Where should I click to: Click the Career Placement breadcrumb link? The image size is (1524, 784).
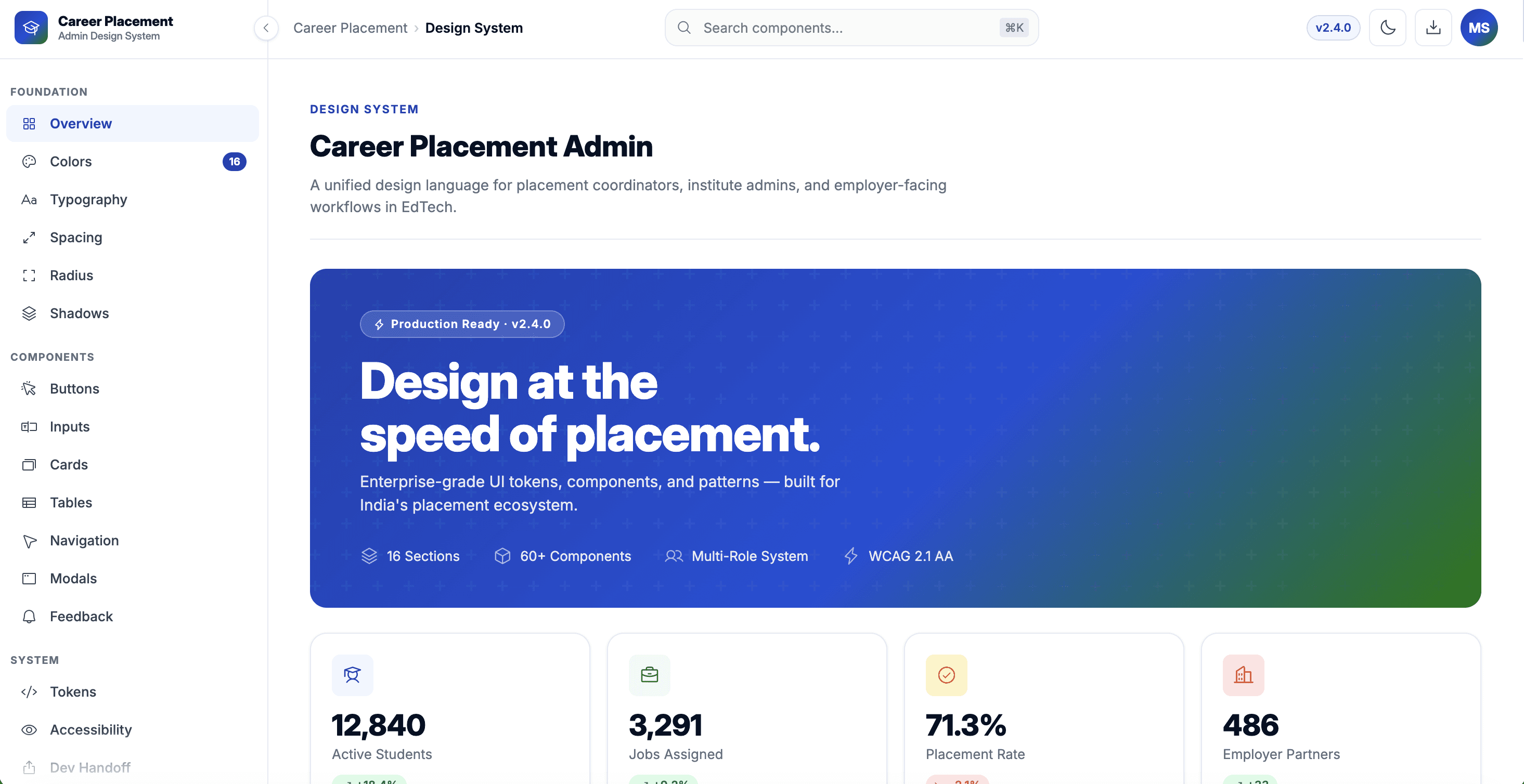(350, 28)
